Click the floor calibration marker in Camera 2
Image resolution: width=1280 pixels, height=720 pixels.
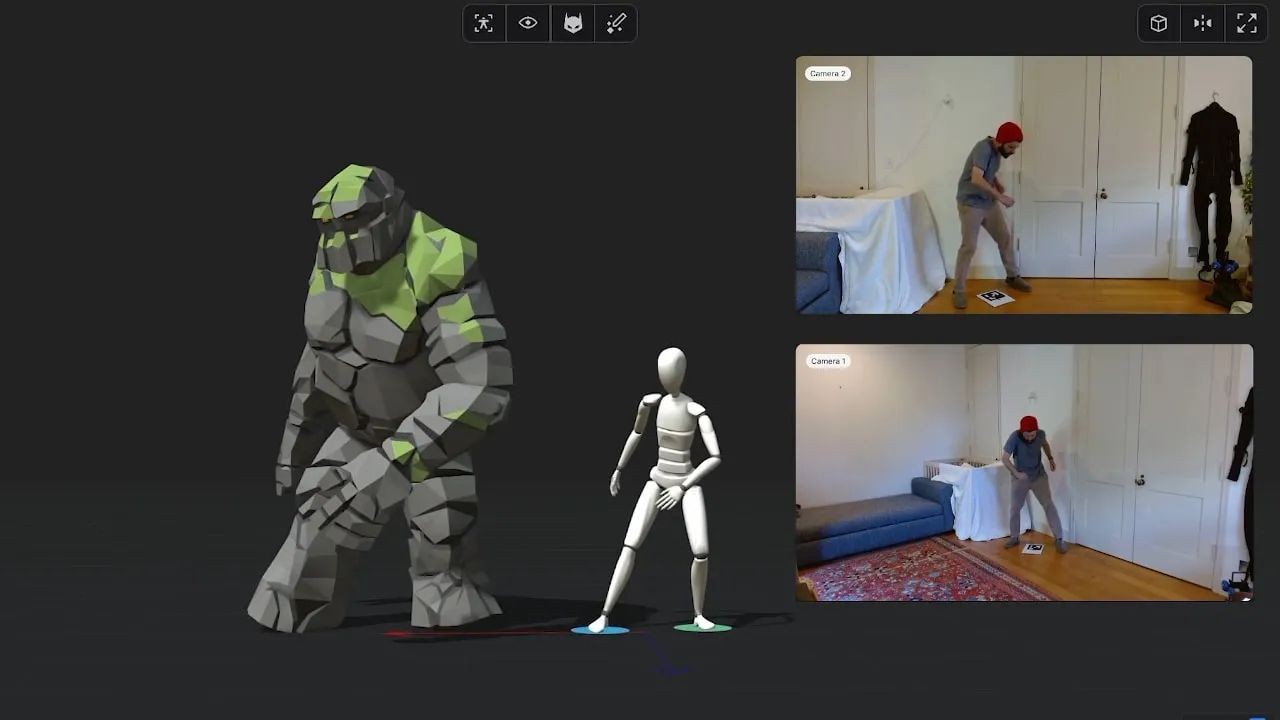tap(995, 297)
